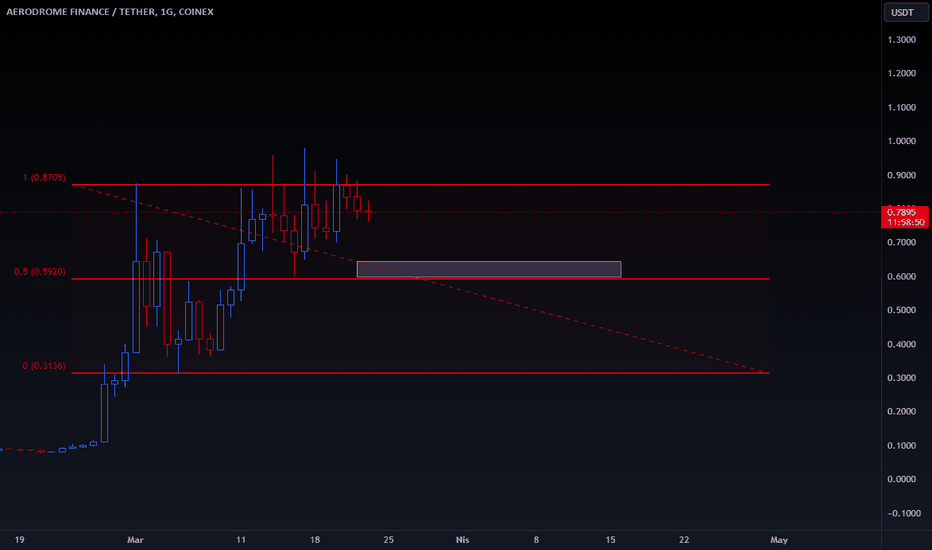
Task: Click the red 0.7895 current price tag
Action: coord(900,212)
